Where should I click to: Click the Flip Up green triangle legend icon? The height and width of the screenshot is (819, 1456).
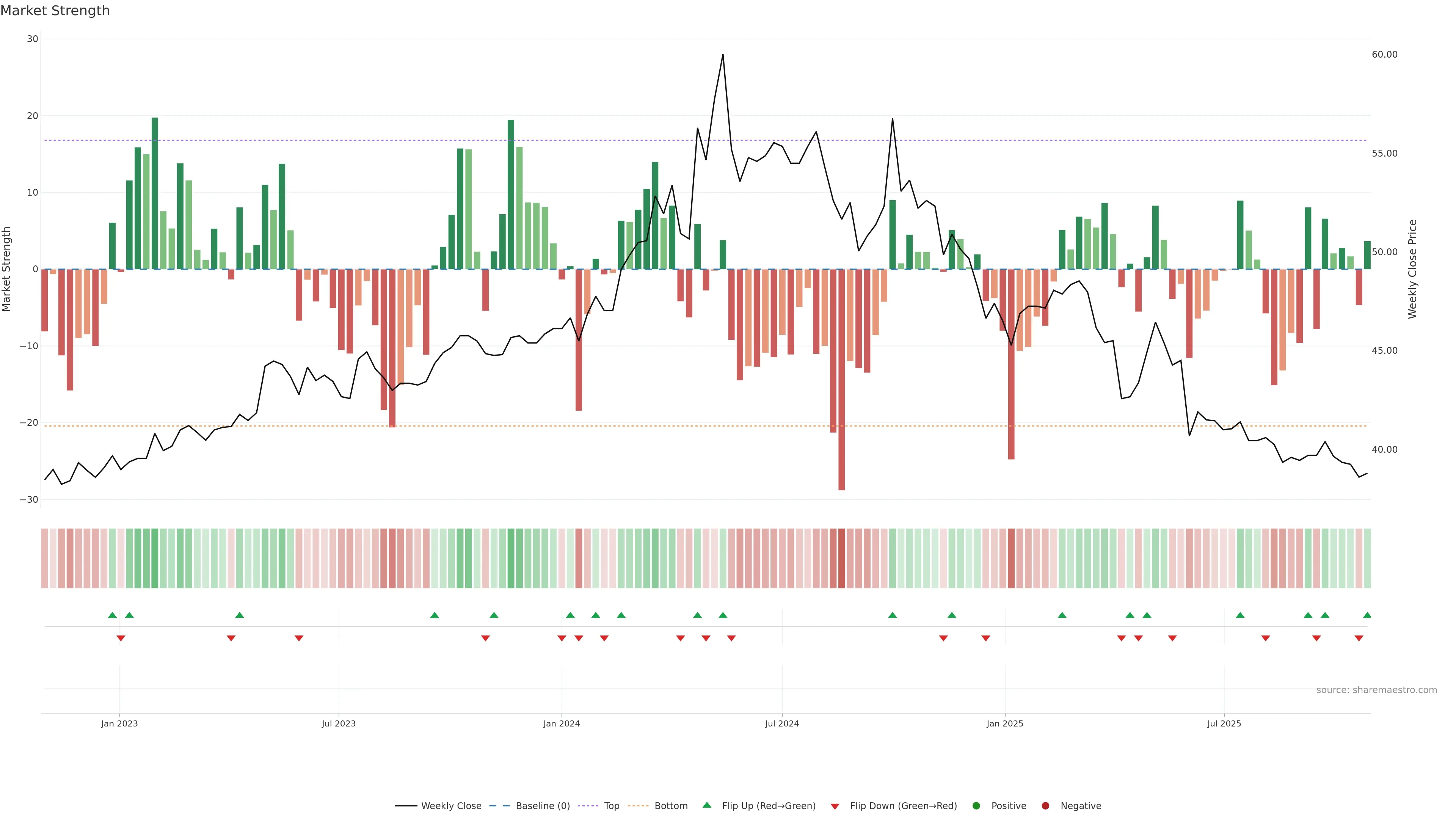click(x=706, y=805)
